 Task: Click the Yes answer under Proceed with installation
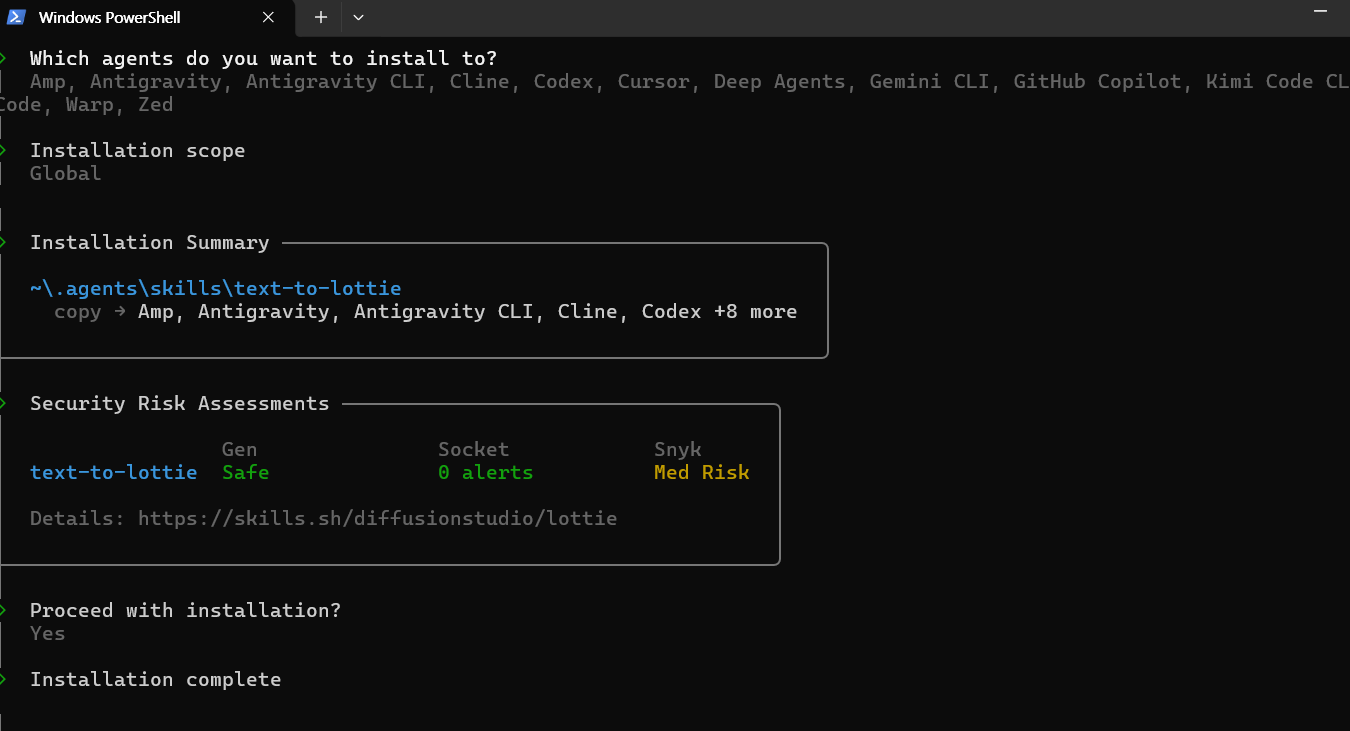click(x=47, y=634)
